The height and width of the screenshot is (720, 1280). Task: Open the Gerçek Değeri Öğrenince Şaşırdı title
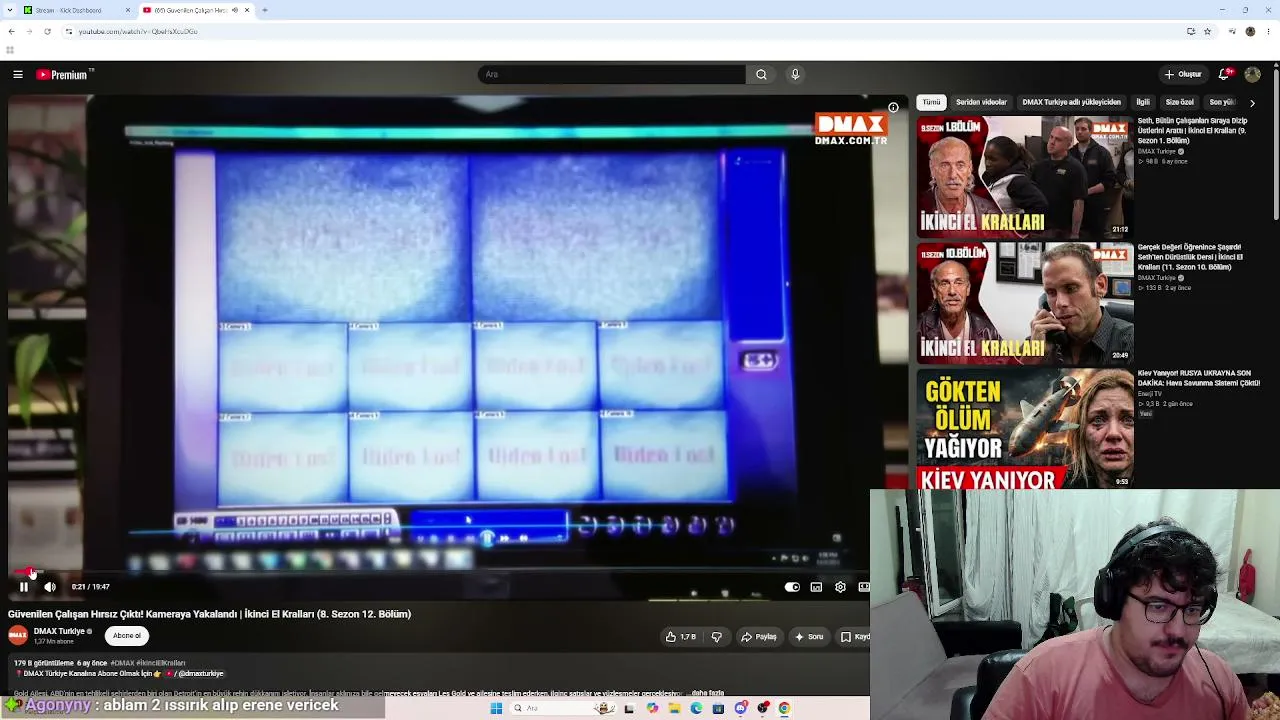[1190, 257]
